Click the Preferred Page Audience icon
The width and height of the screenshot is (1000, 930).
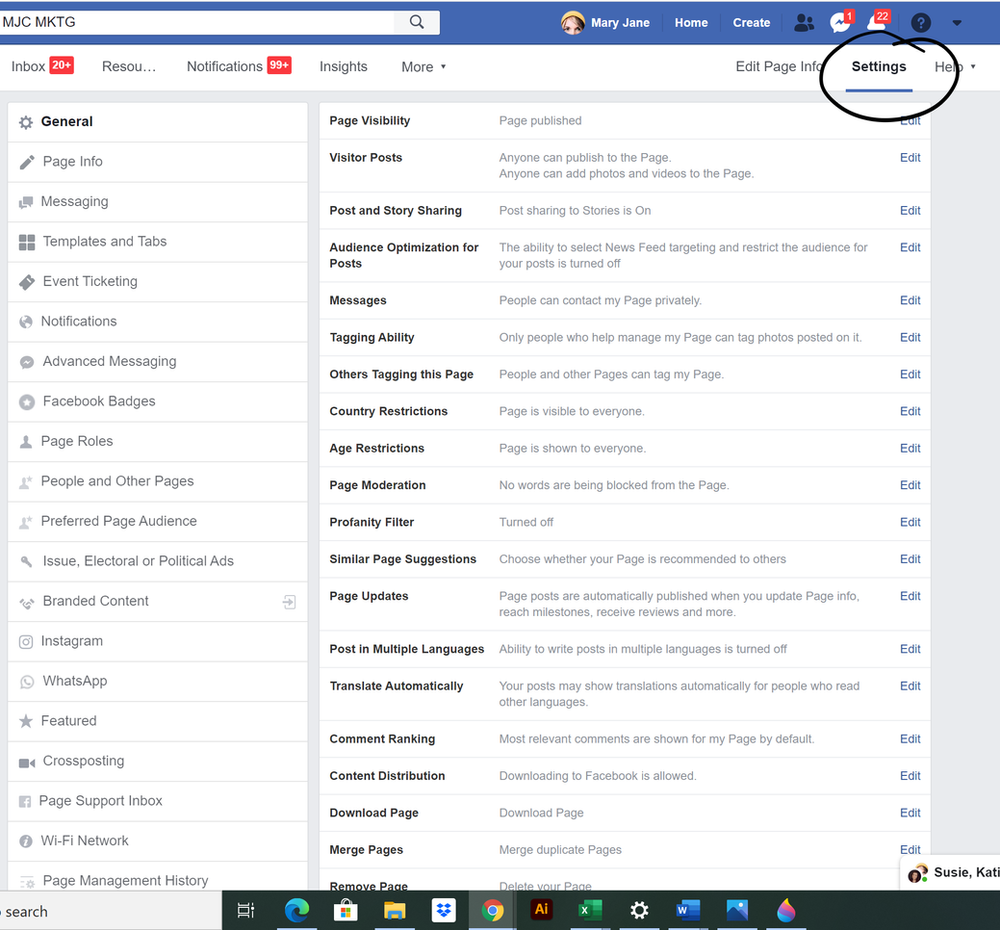click(26, 522)
